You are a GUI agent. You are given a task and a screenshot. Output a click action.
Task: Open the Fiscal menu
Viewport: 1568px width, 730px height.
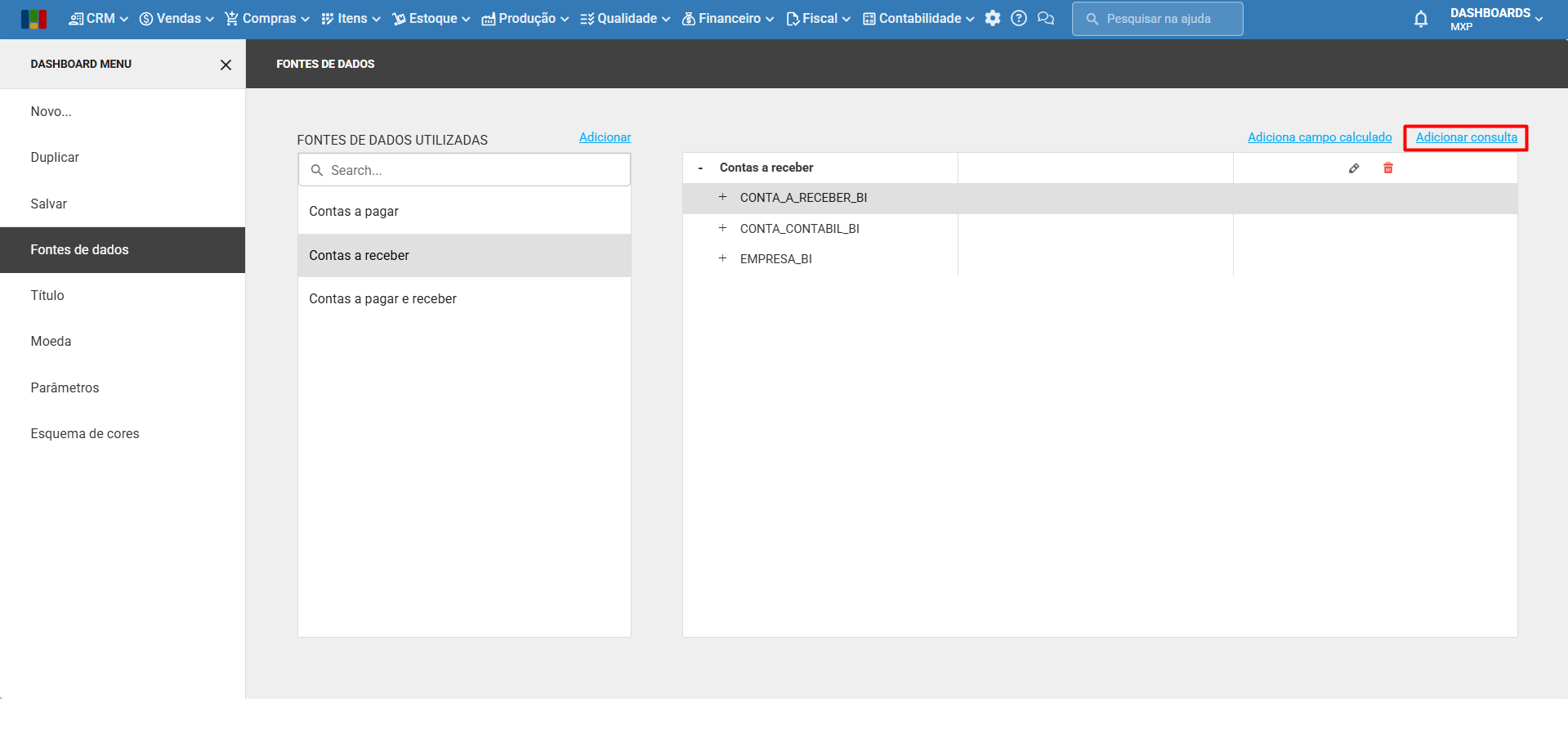[818, 19]
